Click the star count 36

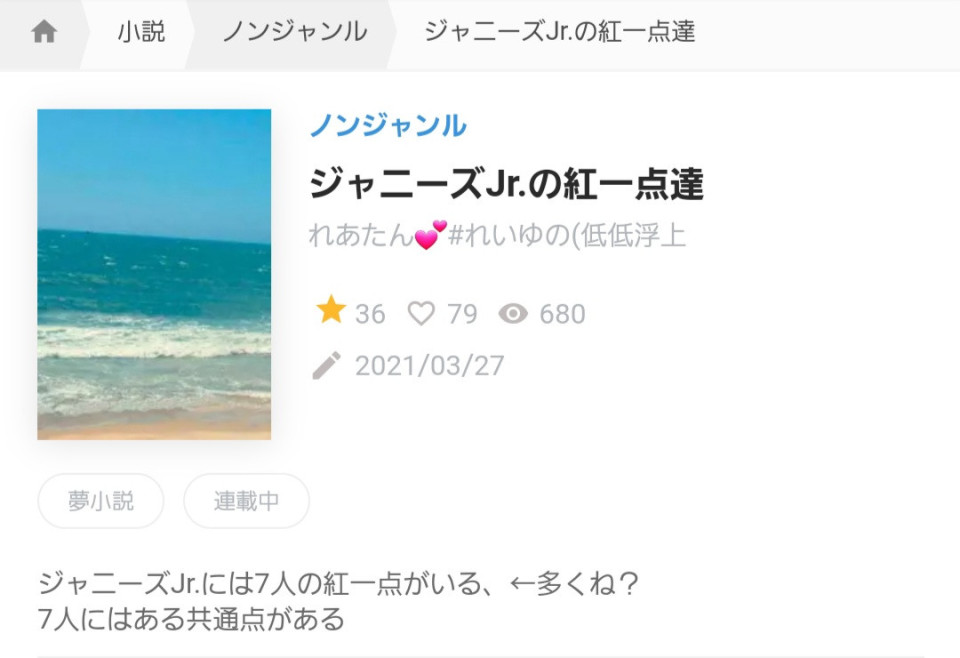coord(370,314)
